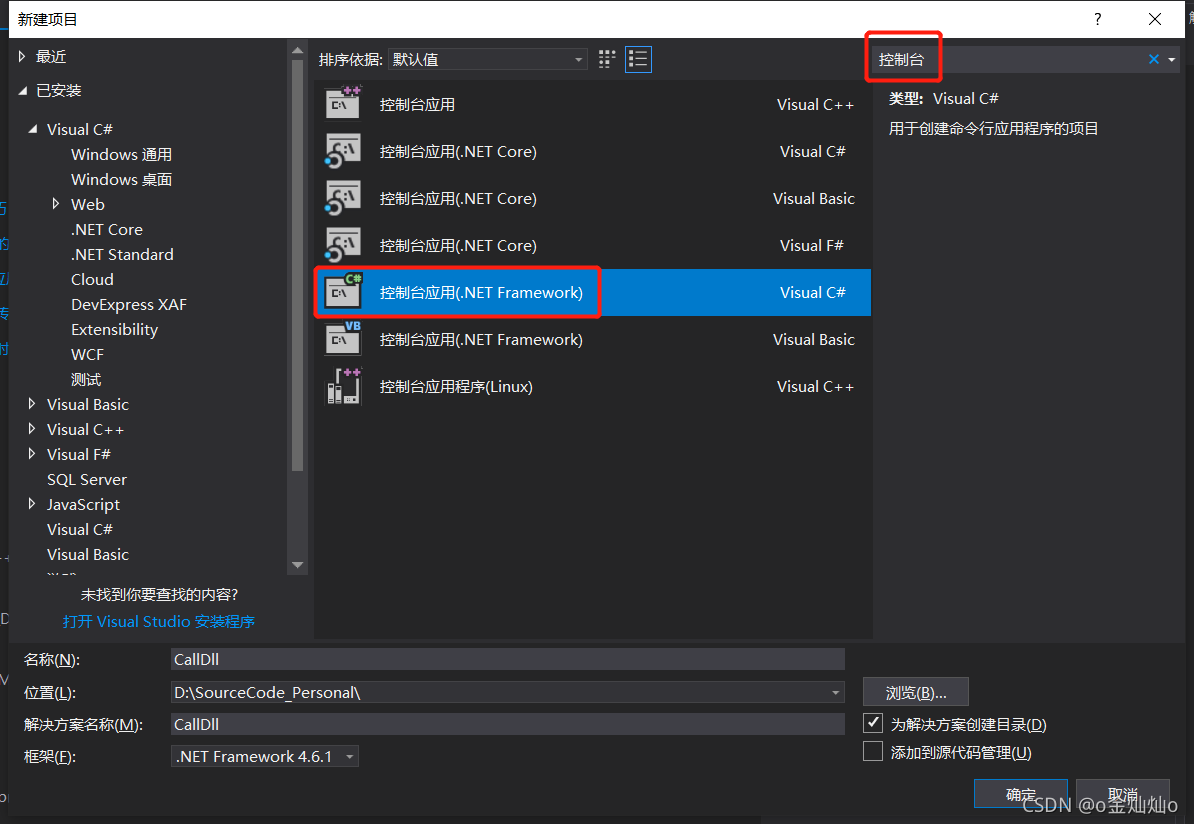The width and height of the screenshot is (1194, 824).
Task: Select Windows 通用 category
Action: point(121,155)
